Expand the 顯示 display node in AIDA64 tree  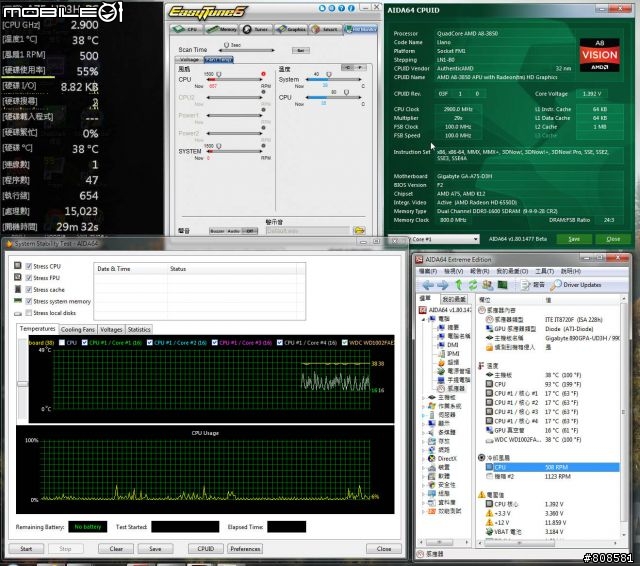pos(424,424)
